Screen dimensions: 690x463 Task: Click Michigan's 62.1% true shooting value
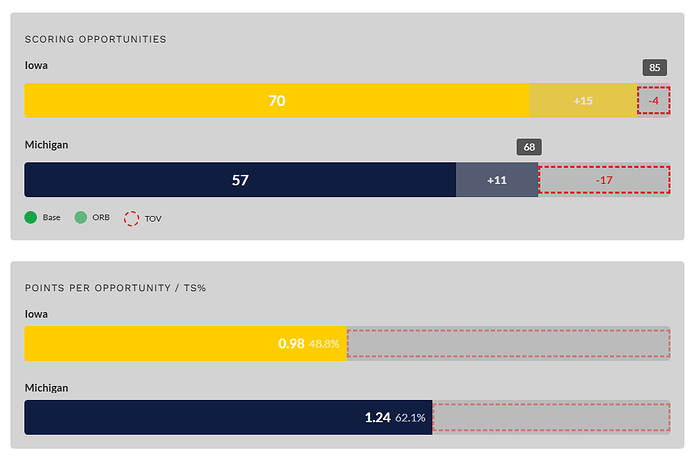(411, 417)
